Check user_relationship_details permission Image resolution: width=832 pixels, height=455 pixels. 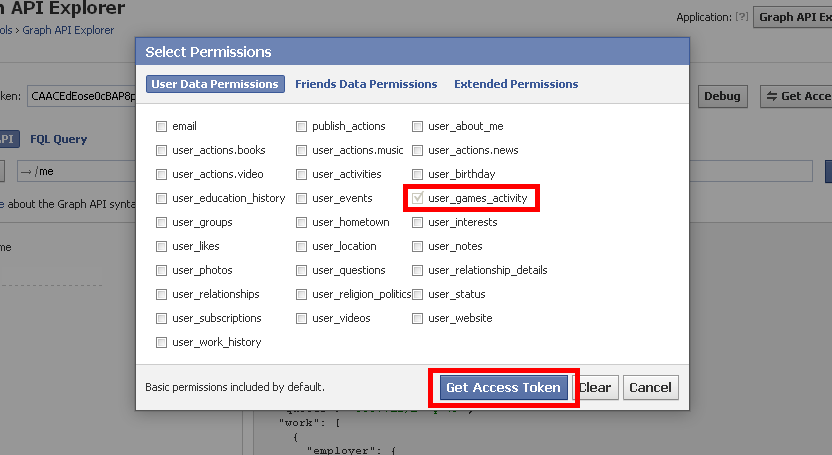pyautogui.click(x=418, y=270)
